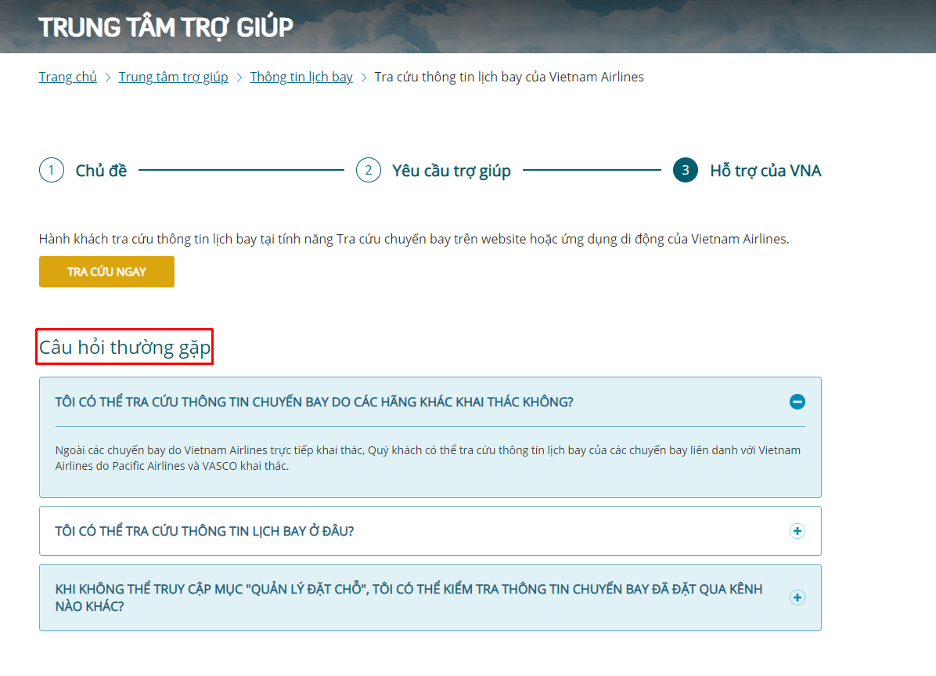Select the step 2 circle
Screen dimensions: 936x676
pos(368,170)
